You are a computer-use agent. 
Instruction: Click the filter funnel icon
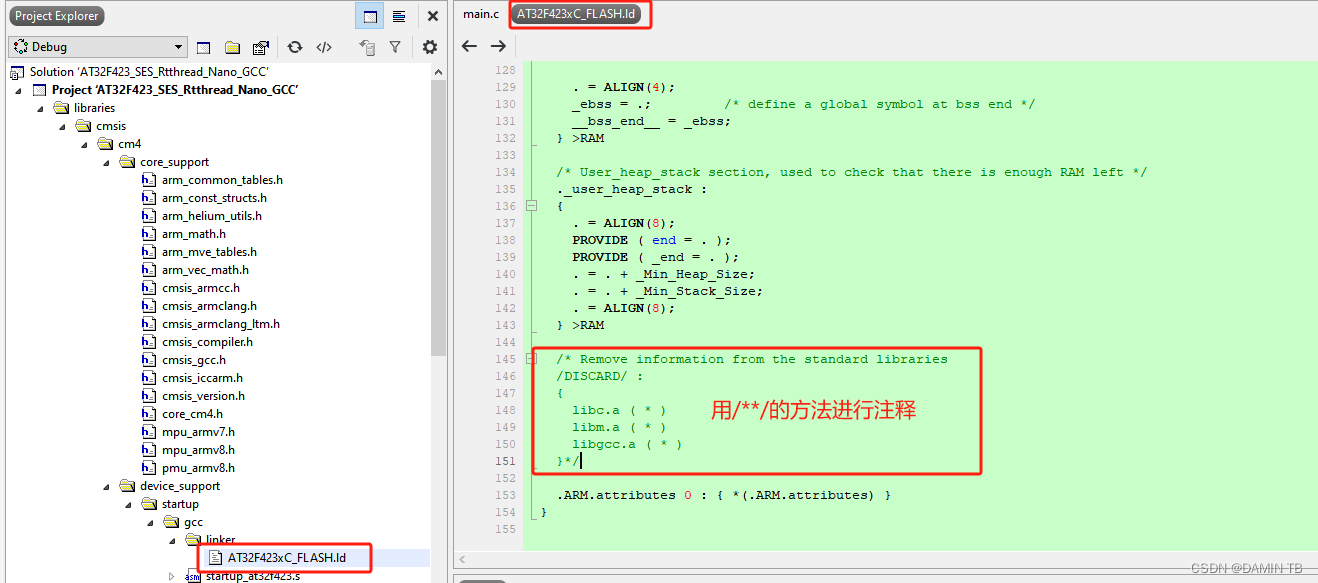[x=395, y=47]
